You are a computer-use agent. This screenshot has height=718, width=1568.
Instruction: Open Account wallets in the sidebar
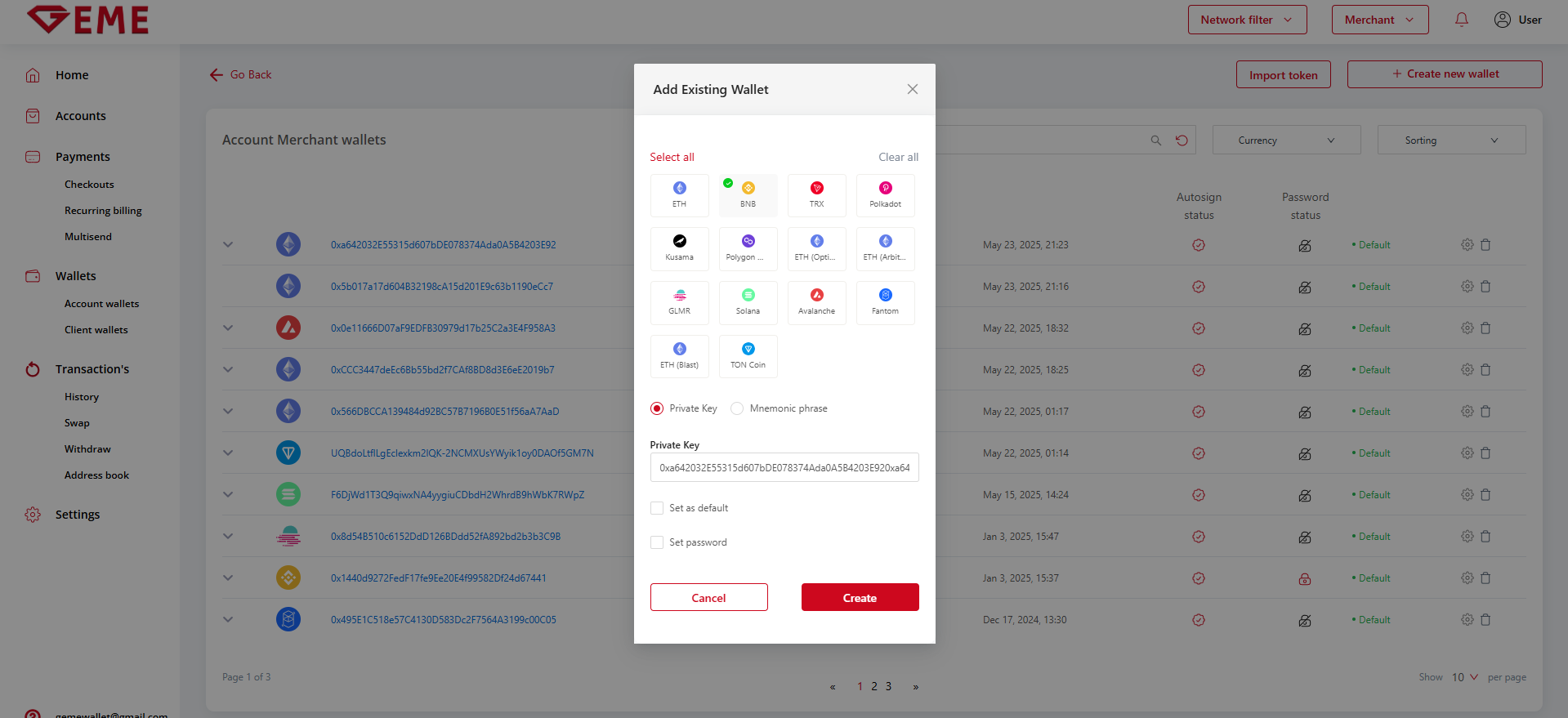click(x=102, y=304)
